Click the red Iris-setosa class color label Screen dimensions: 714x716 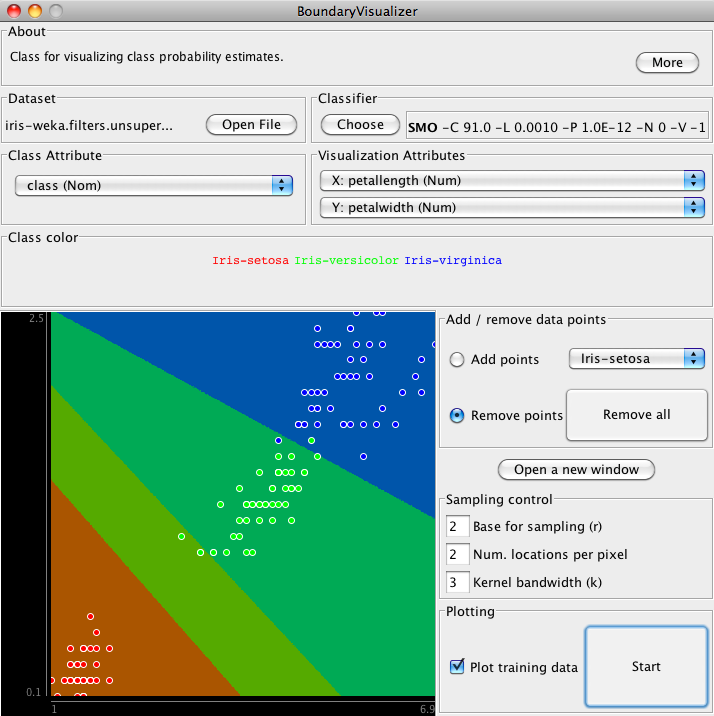tap(250, 260)
